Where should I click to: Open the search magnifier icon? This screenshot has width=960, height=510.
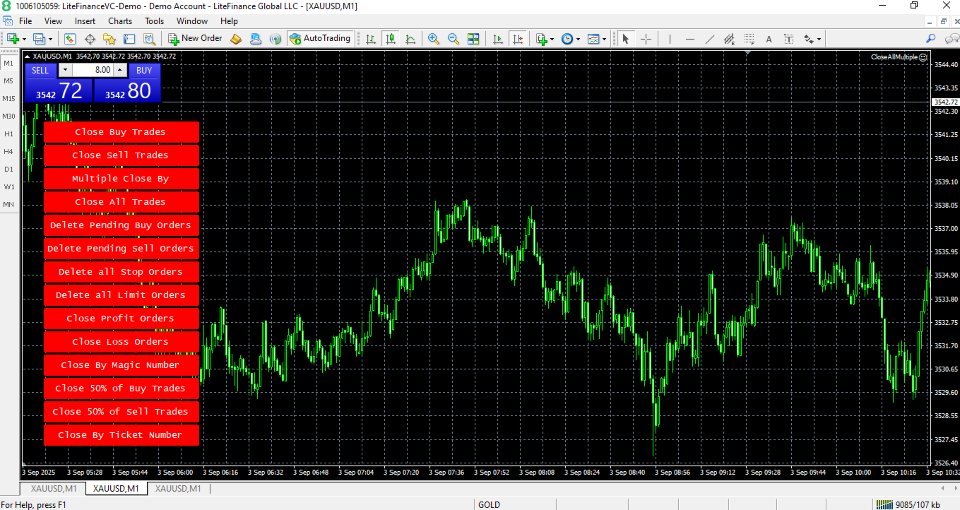931,39
